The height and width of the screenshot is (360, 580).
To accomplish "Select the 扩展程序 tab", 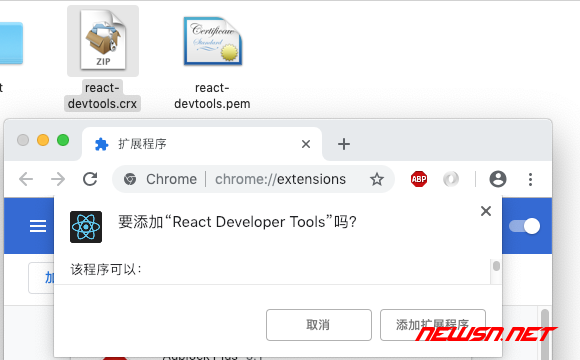I will point(202,144).
